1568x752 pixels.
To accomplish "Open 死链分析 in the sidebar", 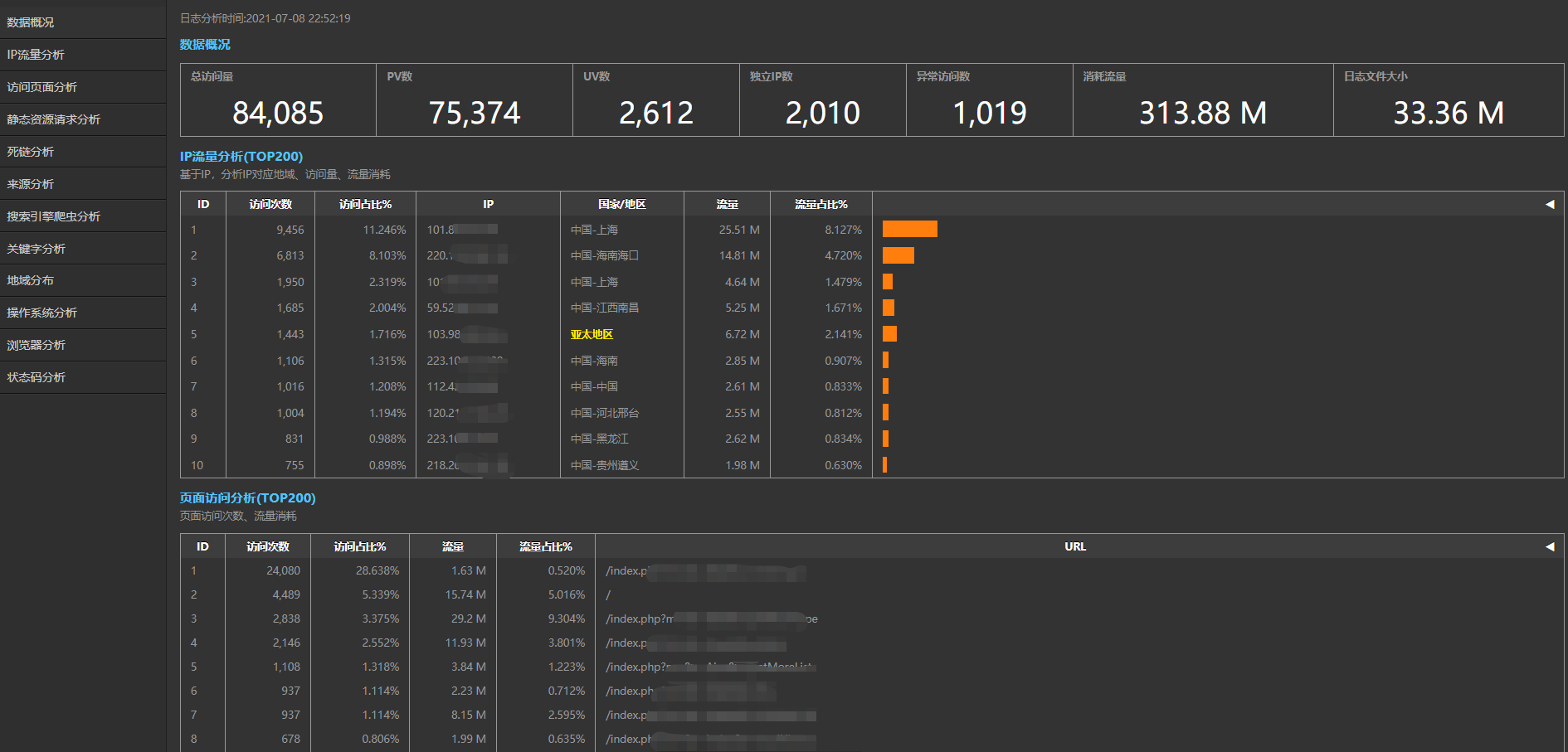I will pos(83,152).
